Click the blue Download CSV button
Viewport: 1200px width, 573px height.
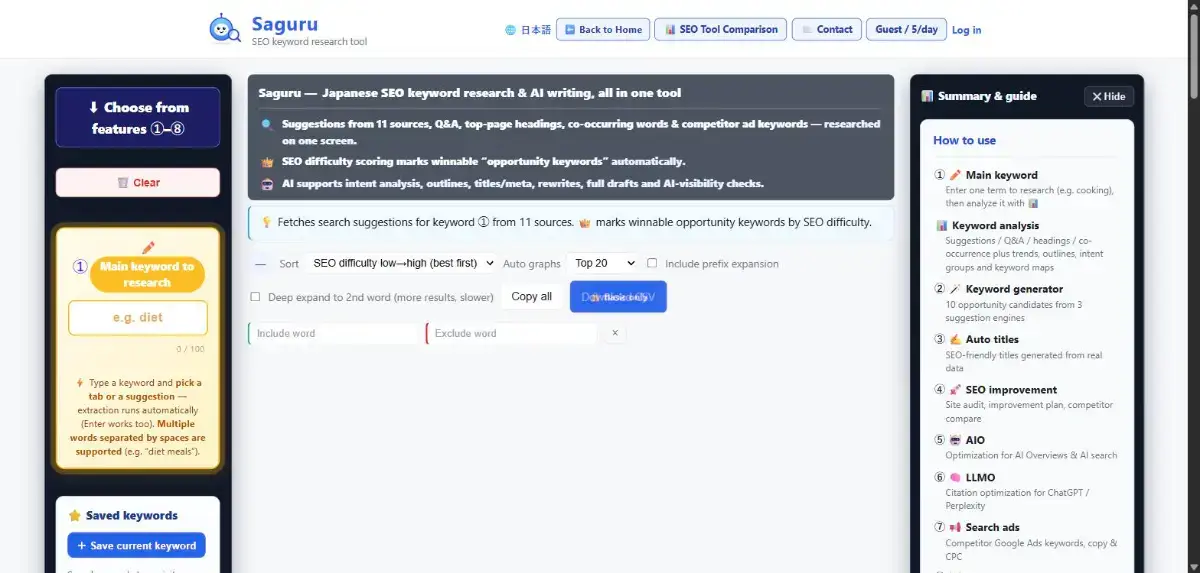pyautogui.click(x=618, y=297)
